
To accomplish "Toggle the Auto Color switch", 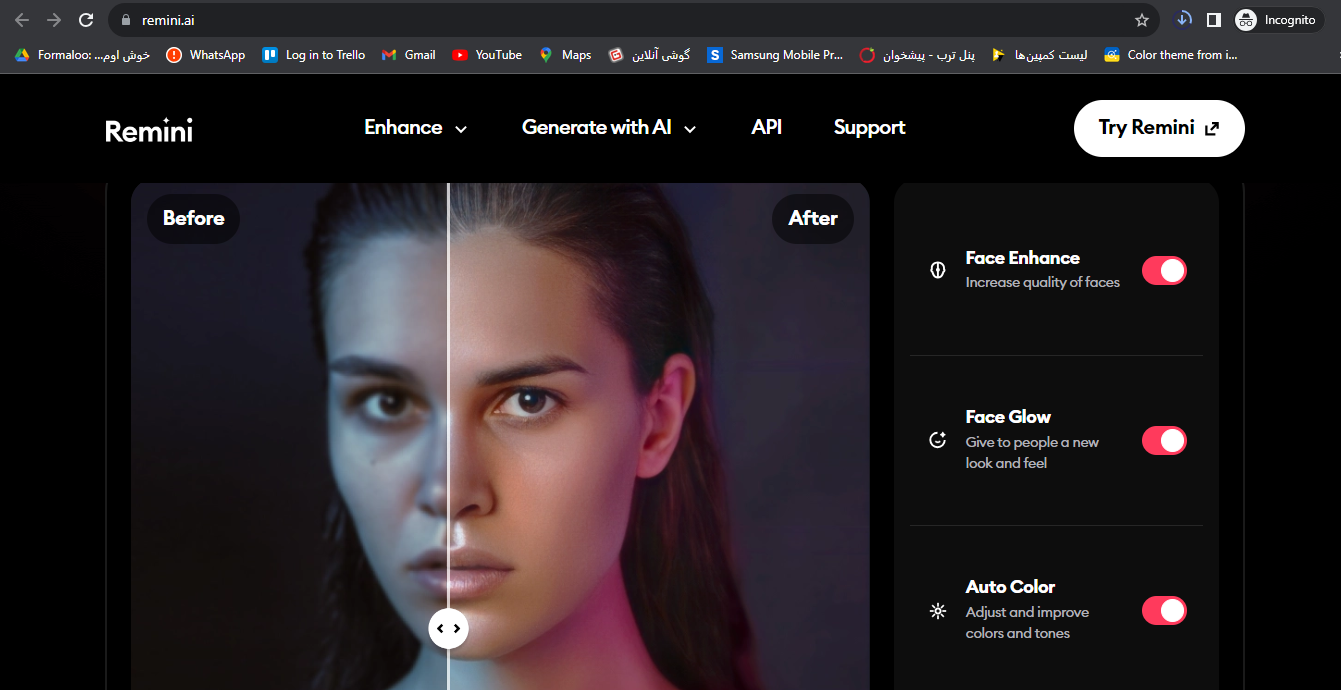I will point(1164,611).
